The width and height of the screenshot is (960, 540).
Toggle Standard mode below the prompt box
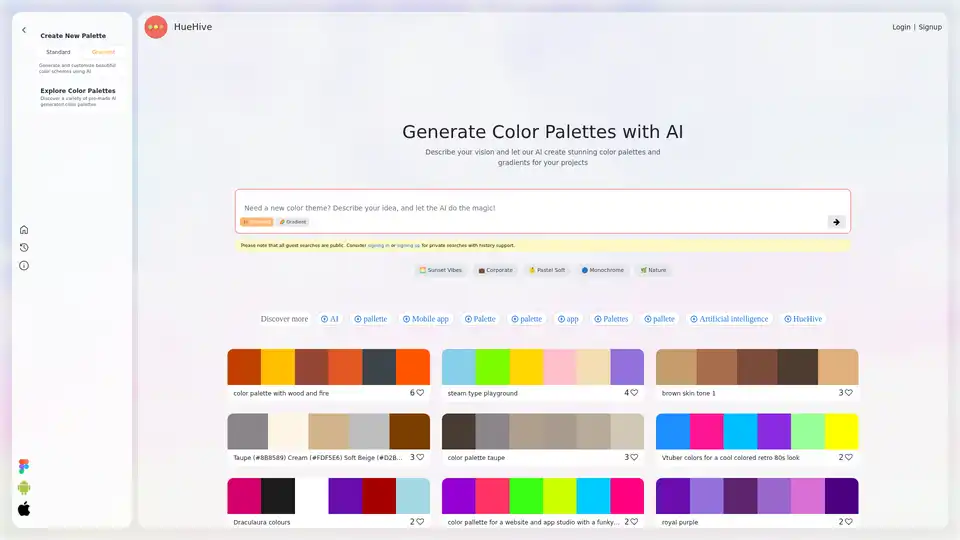point(256,222)
